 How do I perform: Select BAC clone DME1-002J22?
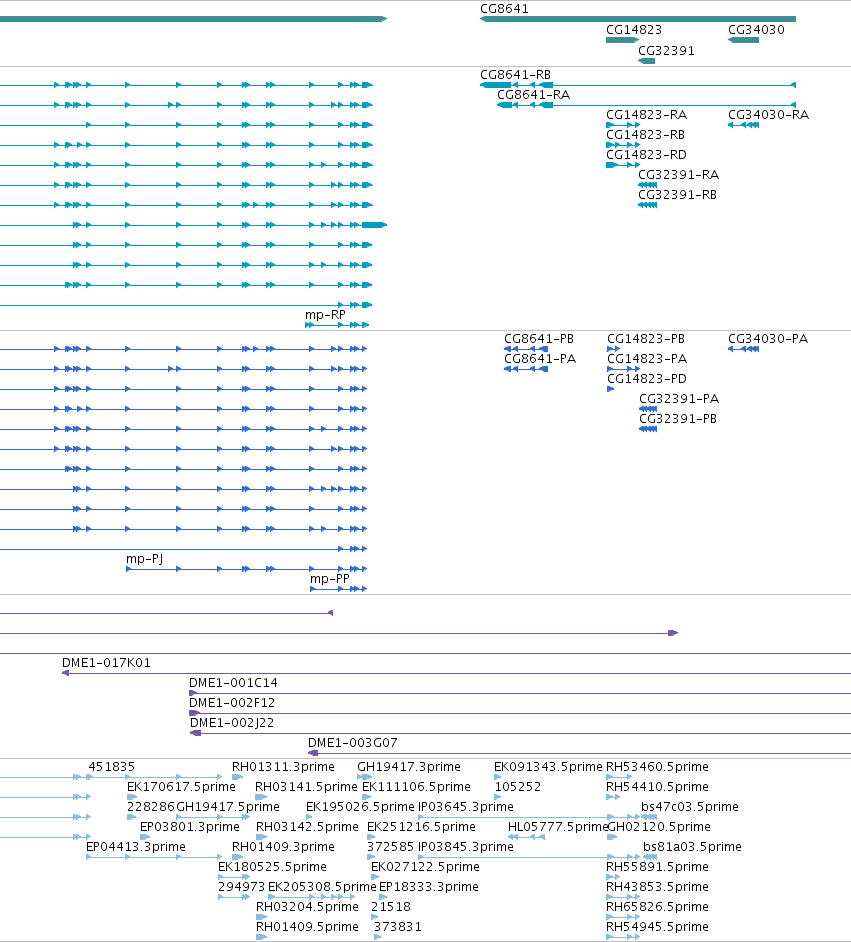[232, 723]
